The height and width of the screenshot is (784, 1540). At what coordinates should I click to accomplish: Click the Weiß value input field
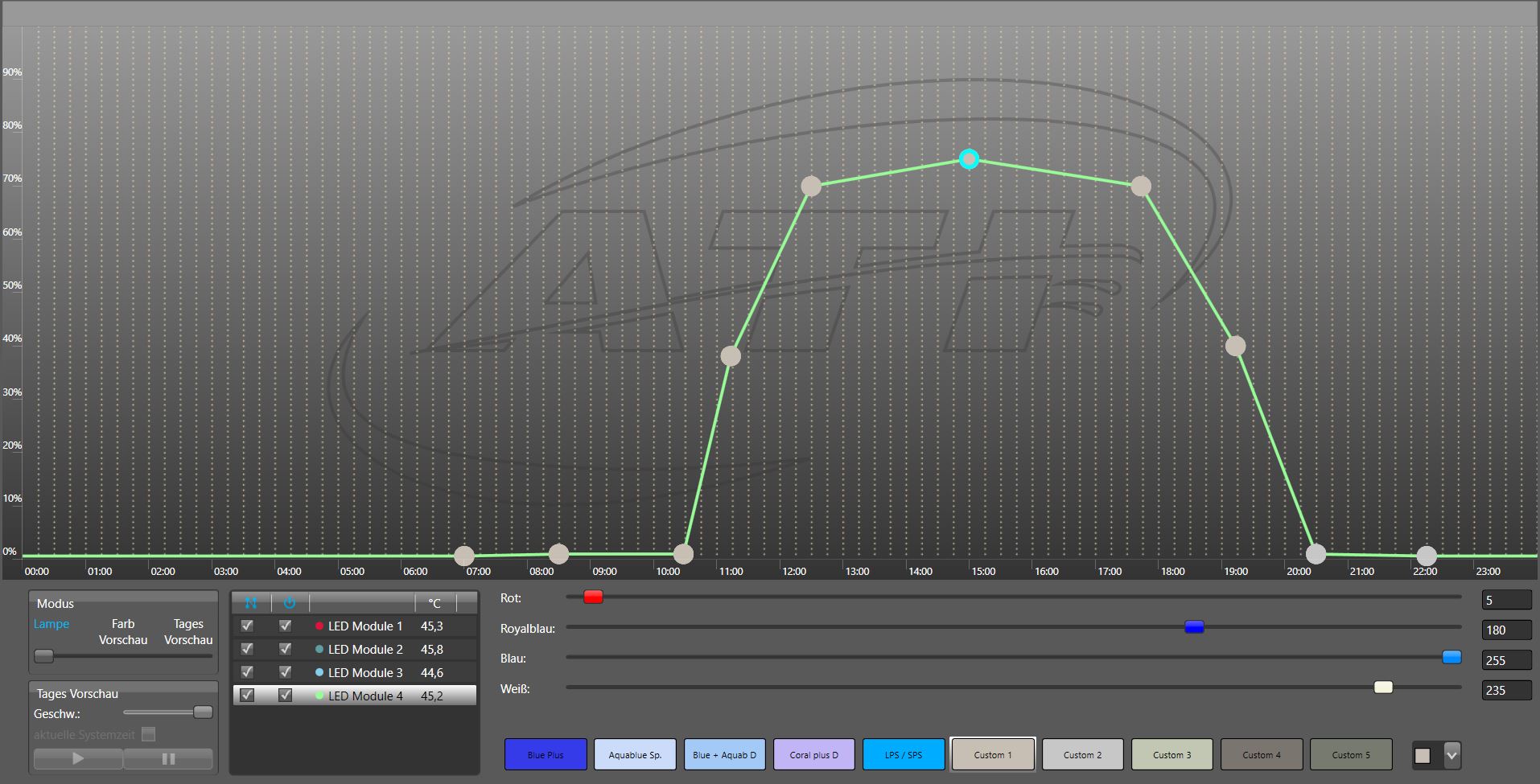tap(1505, 690)
